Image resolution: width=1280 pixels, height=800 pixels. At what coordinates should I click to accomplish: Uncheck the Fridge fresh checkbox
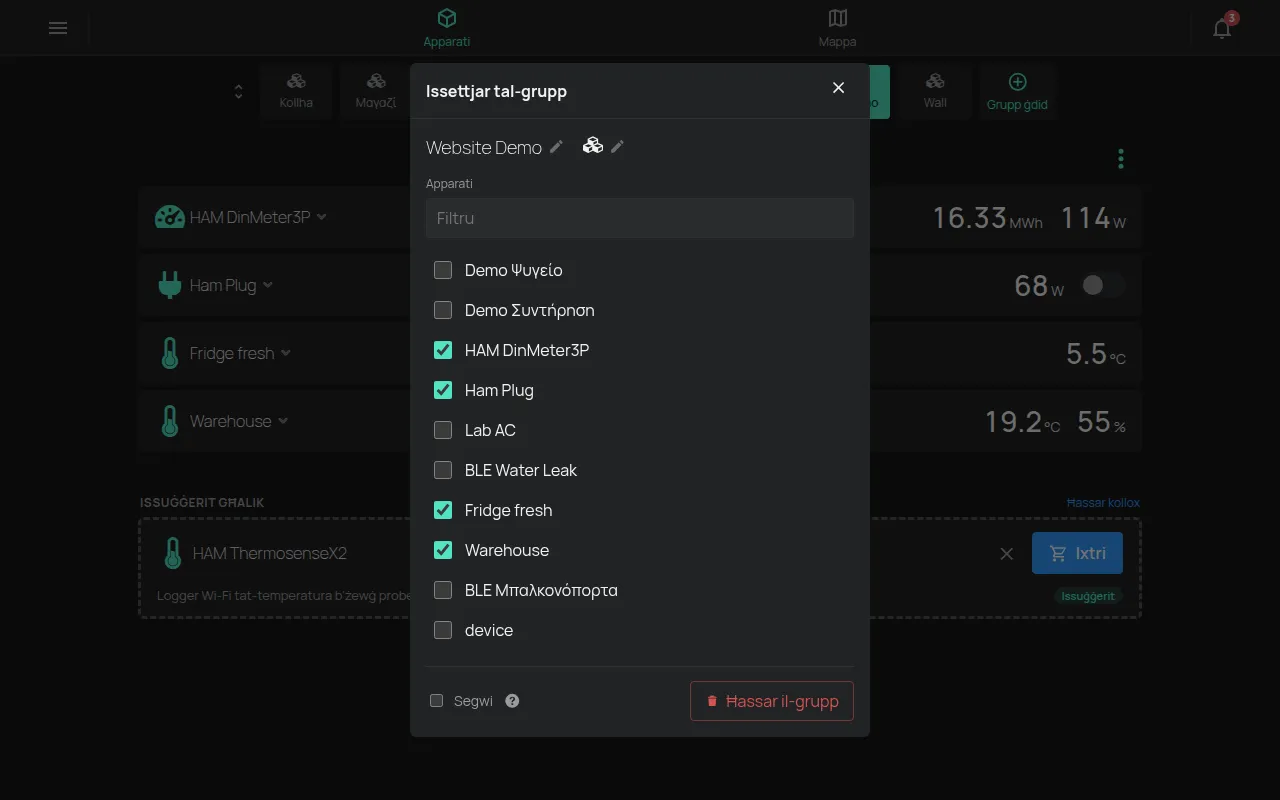[x=443, y=510]
